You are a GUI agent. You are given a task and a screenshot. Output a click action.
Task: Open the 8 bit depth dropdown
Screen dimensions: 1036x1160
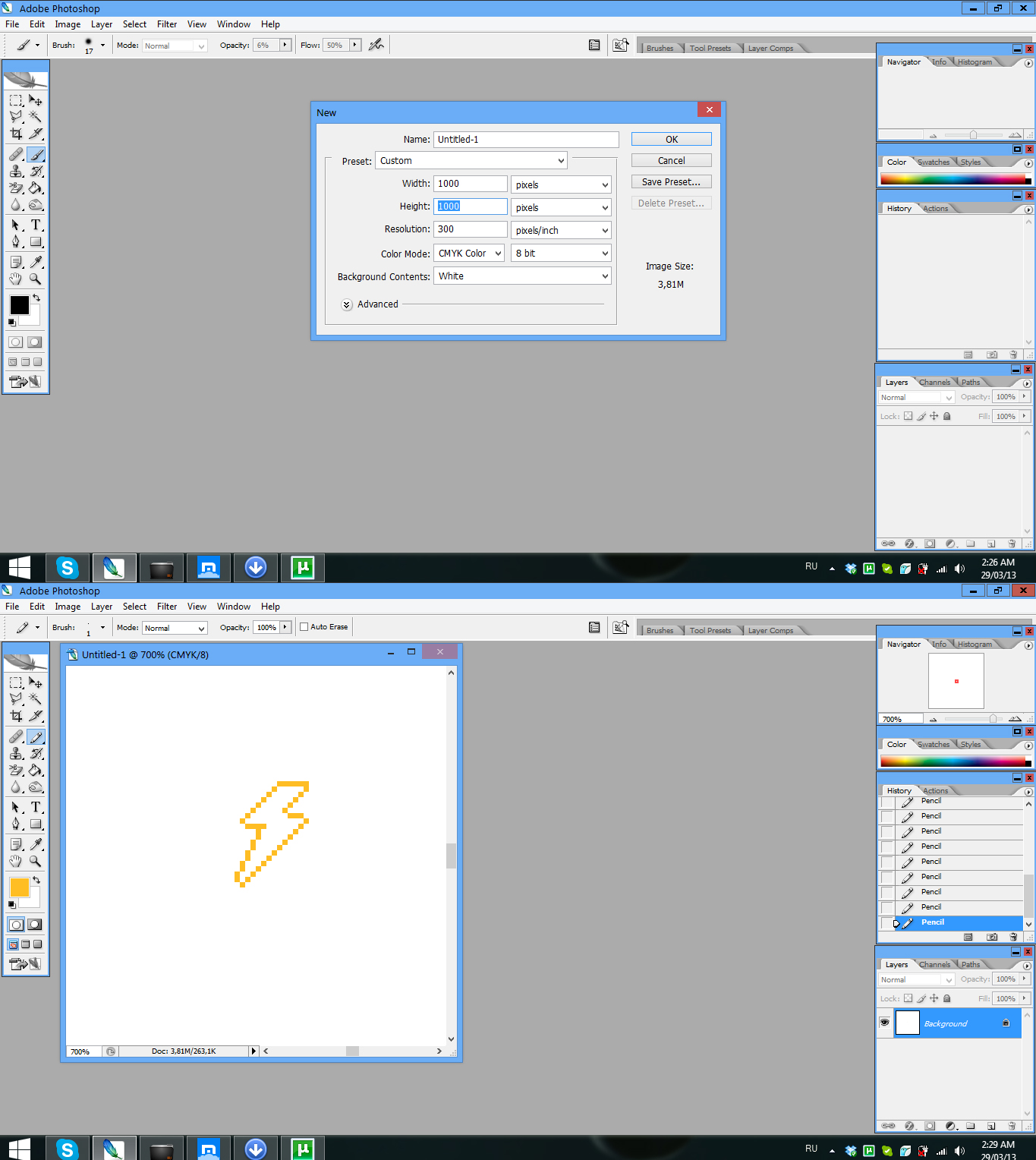point(561,253)
